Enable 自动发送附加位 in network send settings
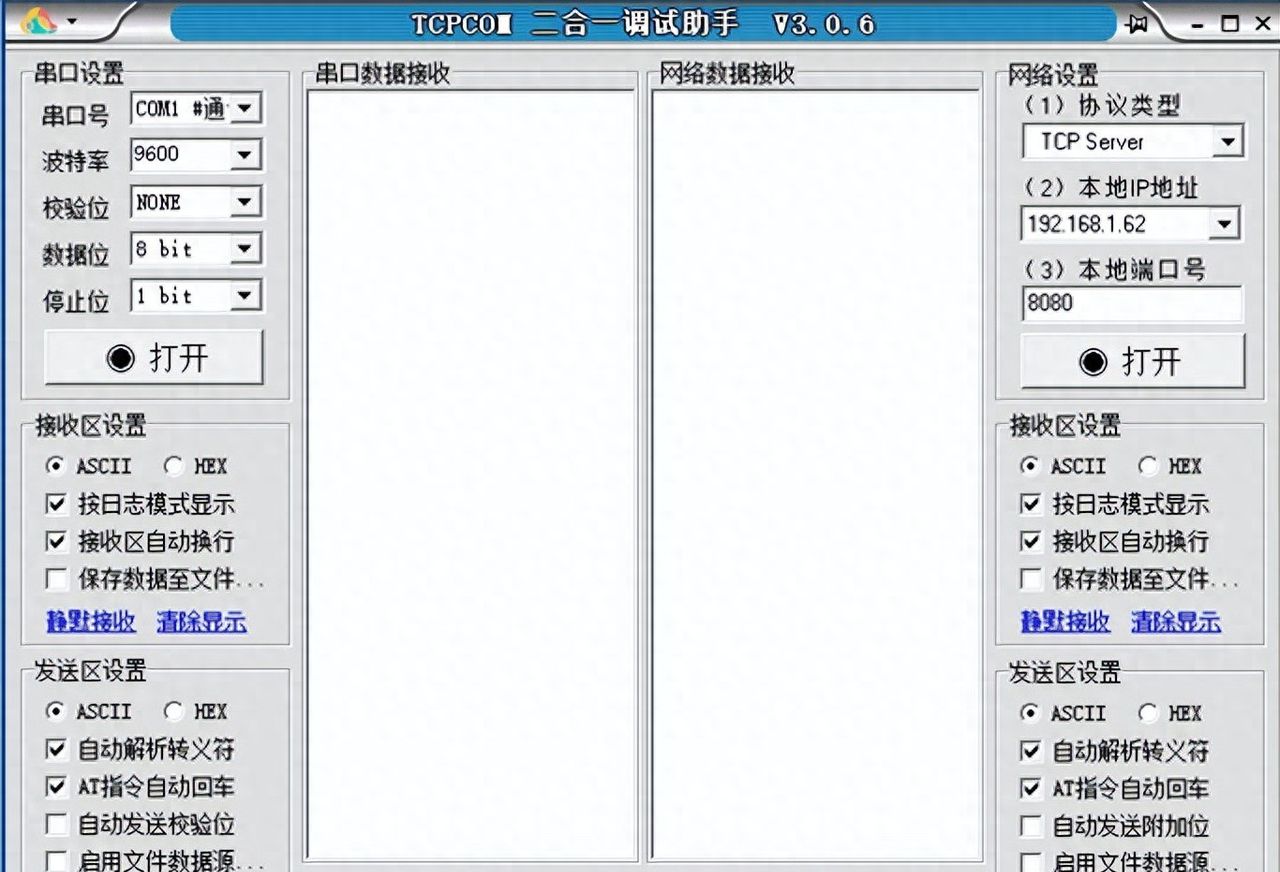The image size is (1280, 872). pos(1031,826)
